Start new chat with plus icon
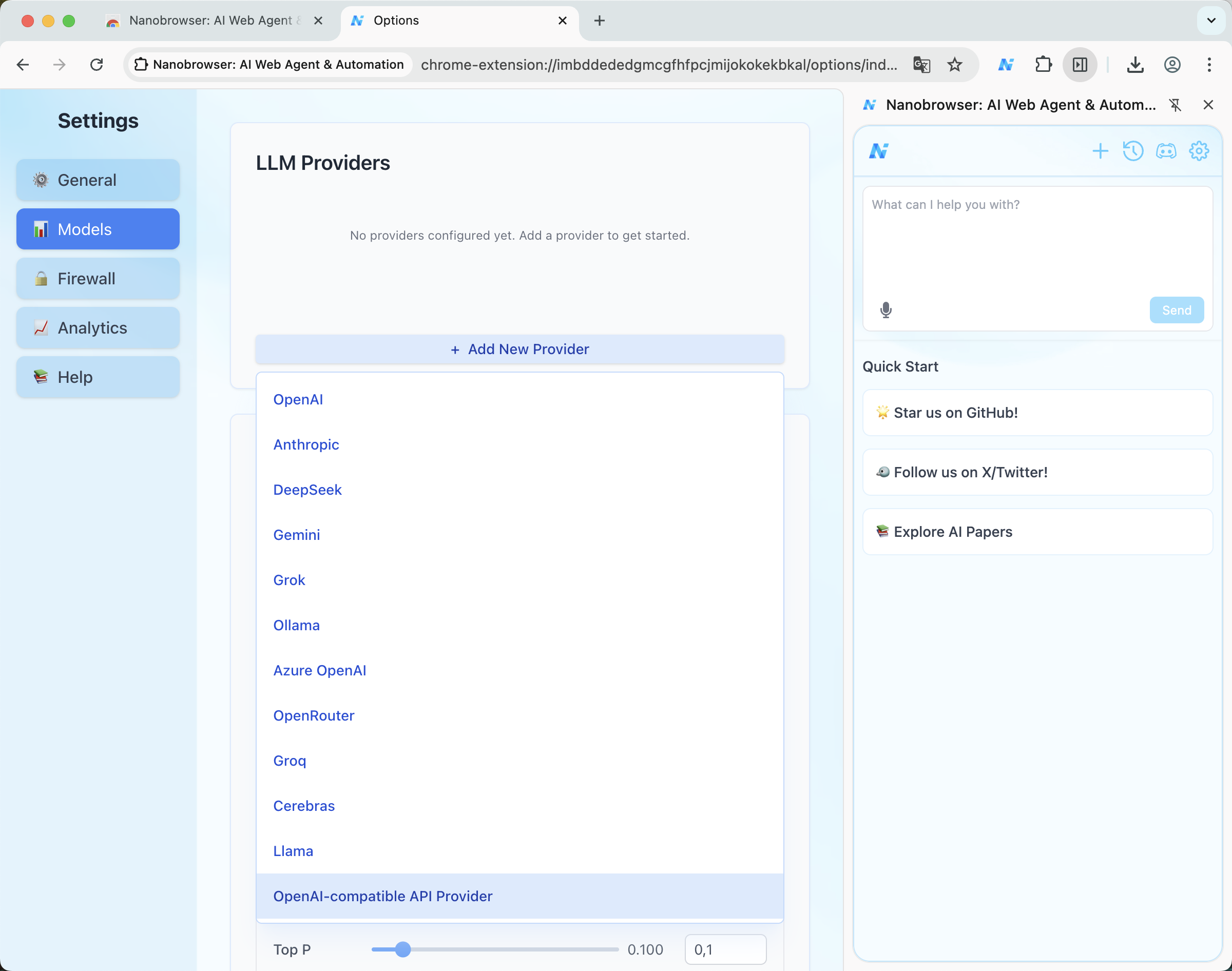Viewport: 1232px width, 971px height. point(1100,151)
